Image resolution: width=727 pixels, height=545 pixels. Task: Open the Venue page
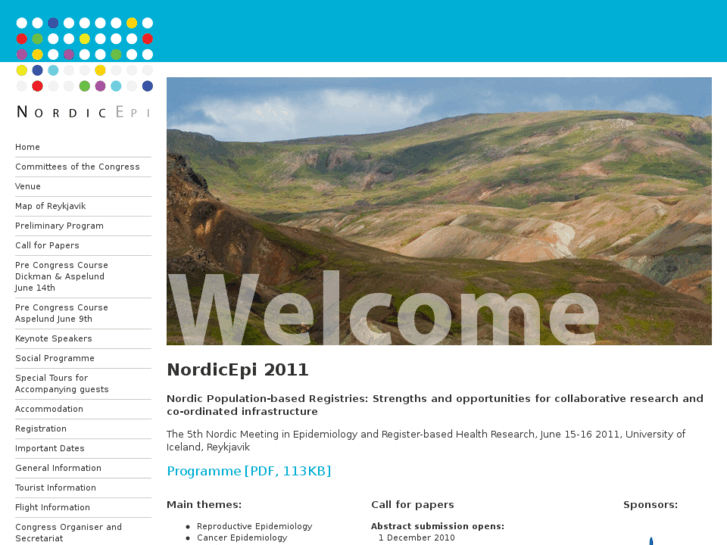coord(28,186)
